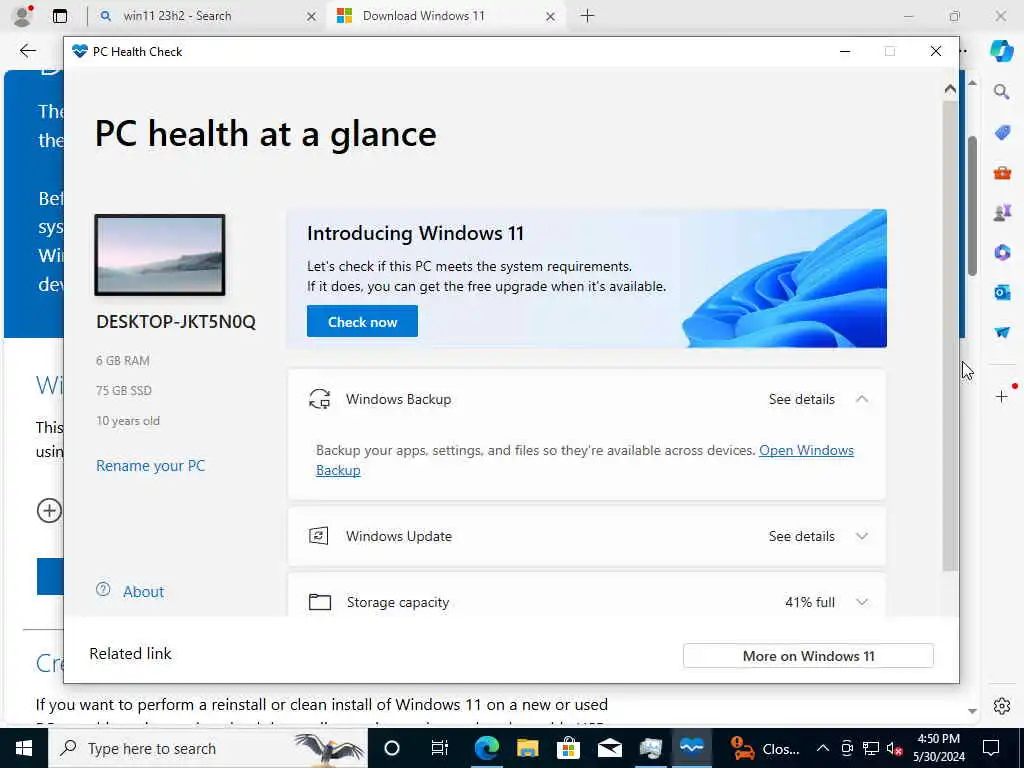Viewport: 1024px width, 768px height.
Task: Click the 10 years old text
Action: click(128, 421)
